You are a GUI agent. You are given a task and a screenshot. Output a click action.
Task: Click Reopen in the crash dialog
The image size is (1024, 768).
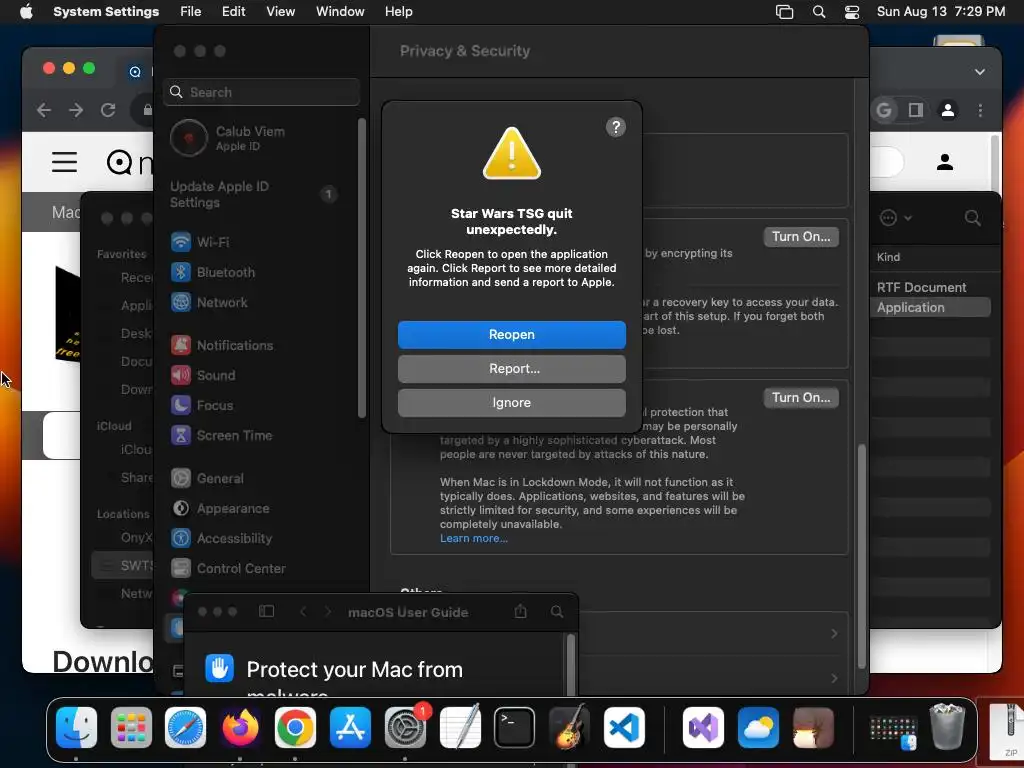click(511, 334)
